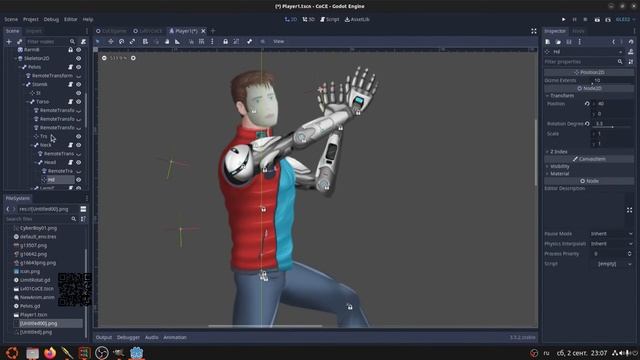Activate the Ruler mode tool
Image resolution: width=640 pixels, height=360 pixels.
coord(178,42)
